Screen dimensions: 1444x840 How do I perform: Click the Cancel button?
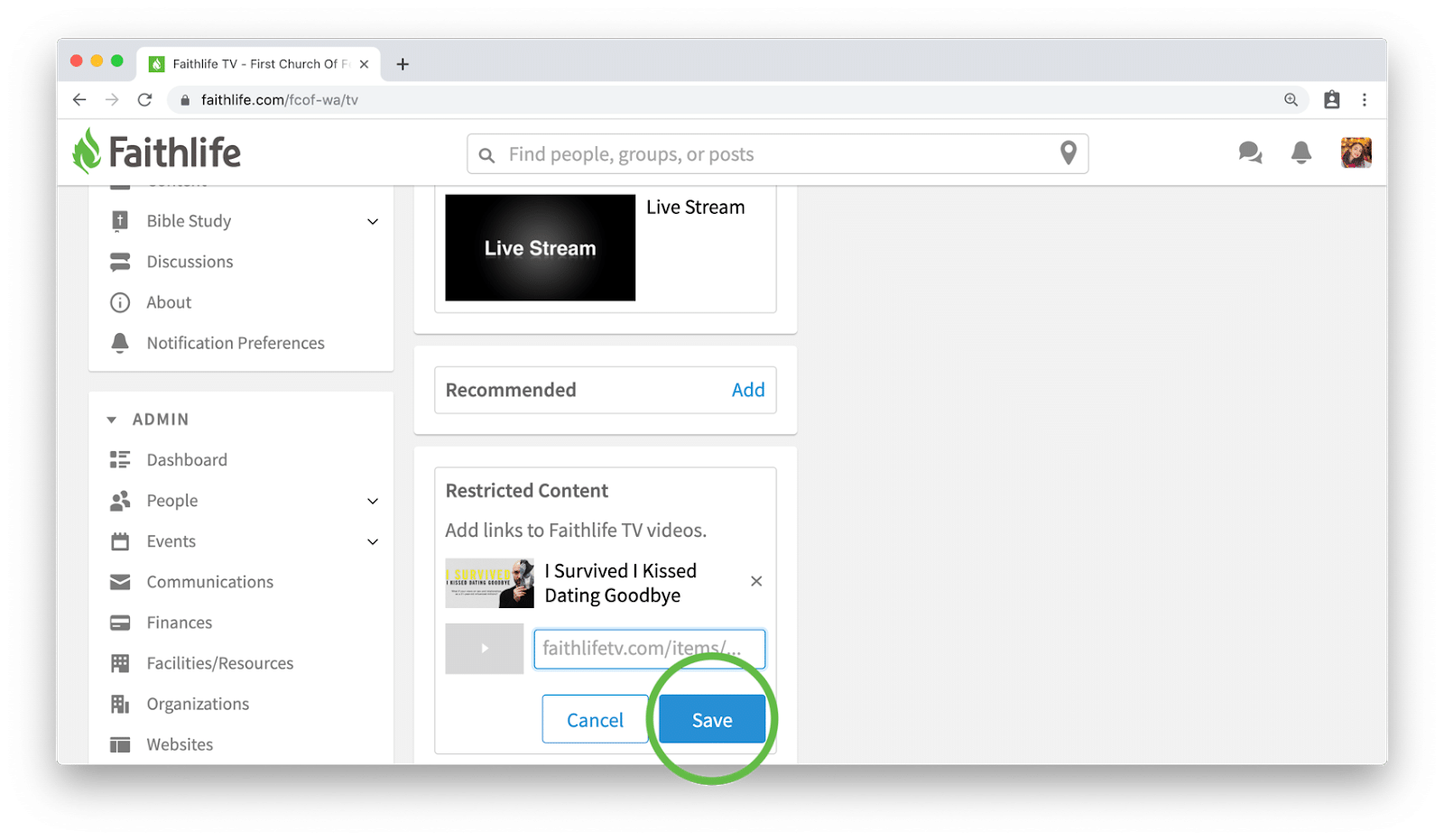pyautogui.click(x=595, y=719)
